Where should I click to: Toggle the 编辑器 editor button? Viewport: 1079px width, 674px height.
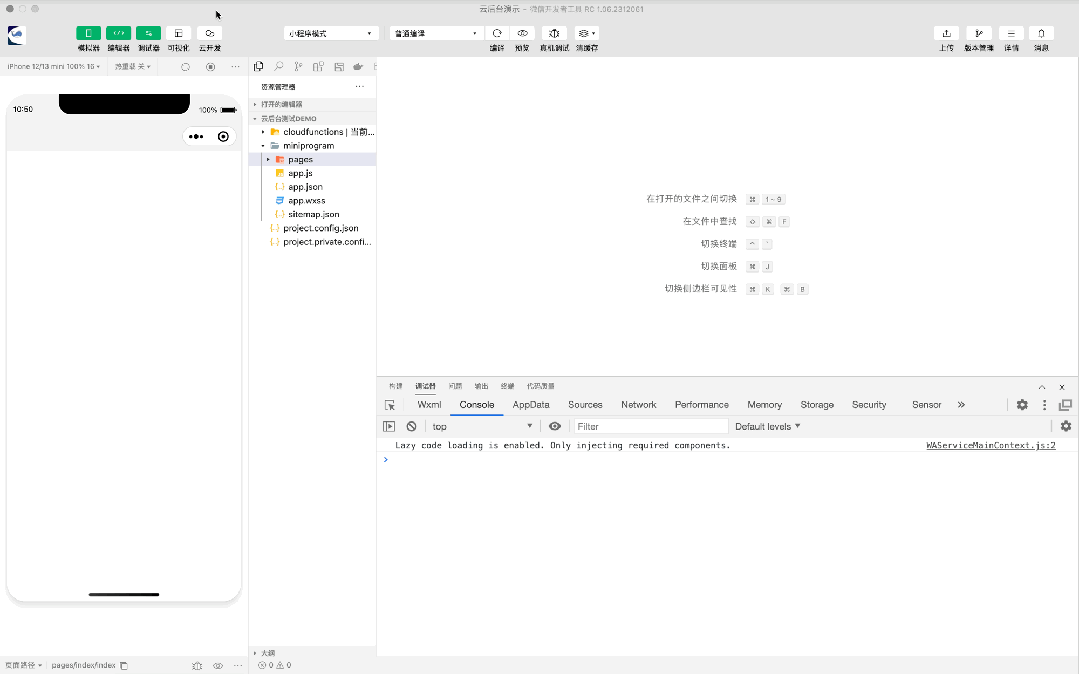click(118, 33)
